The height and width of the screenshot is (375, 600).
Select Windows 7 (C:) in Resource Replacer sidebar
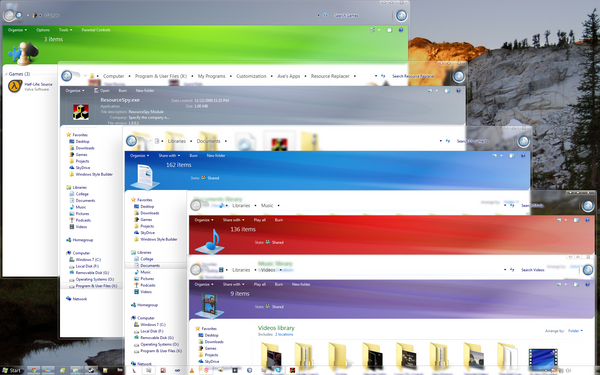pos(85,260)
